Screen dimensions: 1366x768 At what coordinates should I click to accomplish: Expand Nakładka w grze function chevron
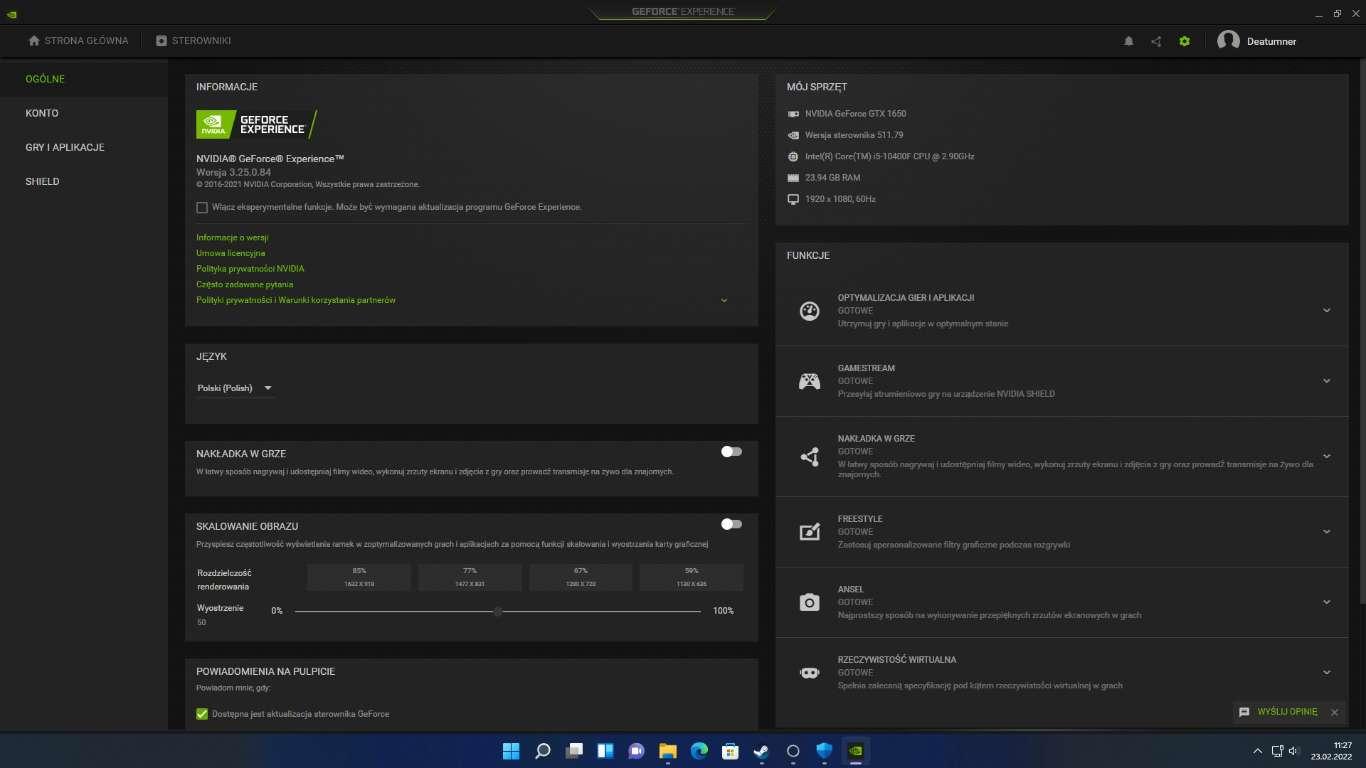[1327, 456]
